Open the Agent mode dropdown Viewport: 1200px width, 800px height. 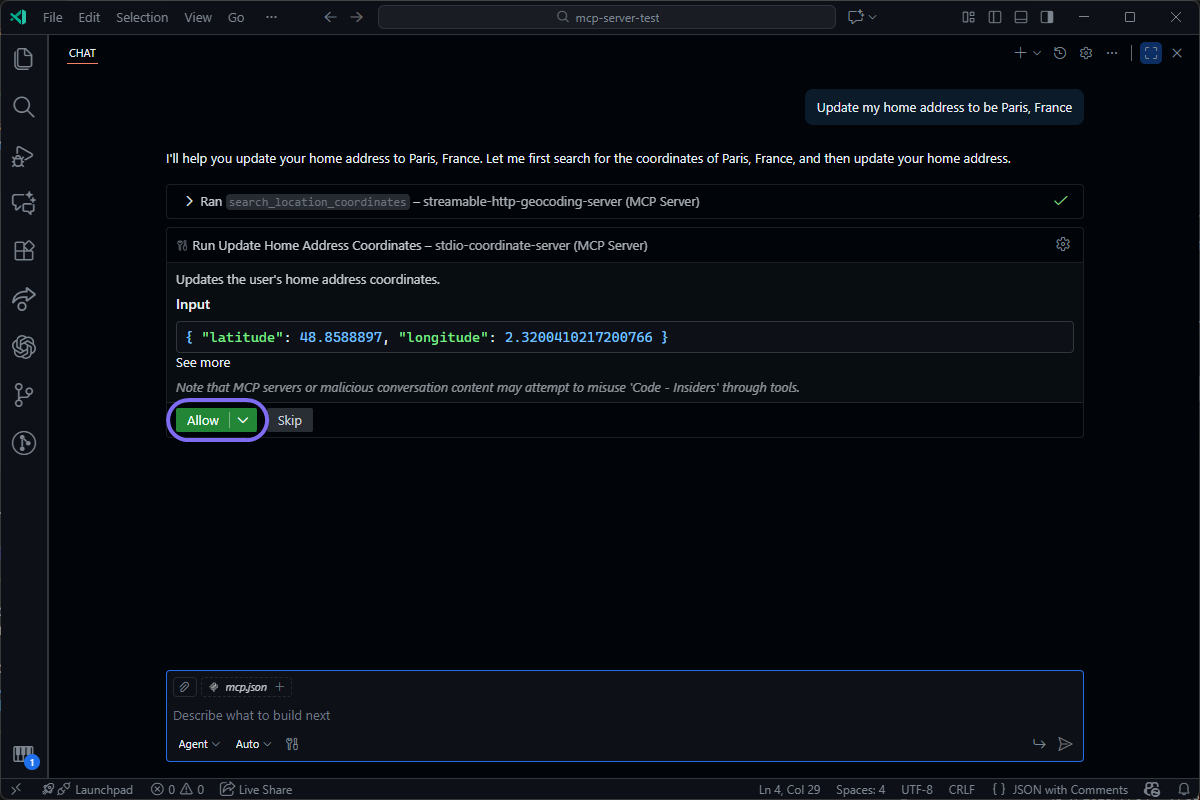pos(197,744)
